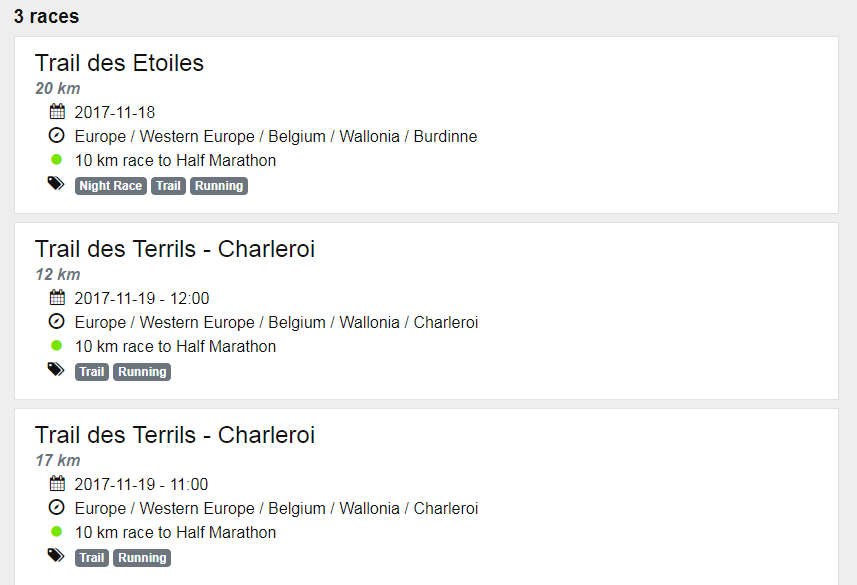
Task: Click green dot in the 17 km race card
Action: point(57,532)
